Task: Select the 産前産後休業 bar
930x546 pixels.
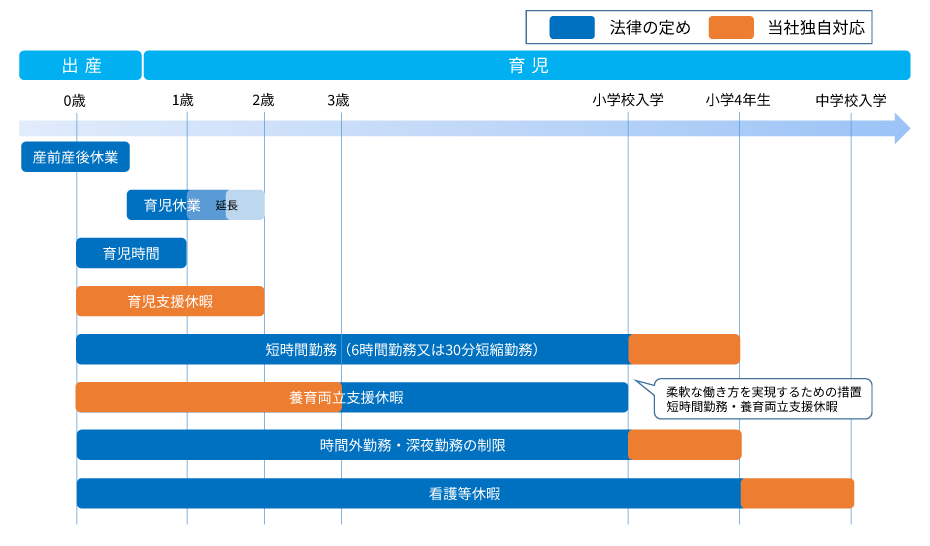Action: pos(75,157)
